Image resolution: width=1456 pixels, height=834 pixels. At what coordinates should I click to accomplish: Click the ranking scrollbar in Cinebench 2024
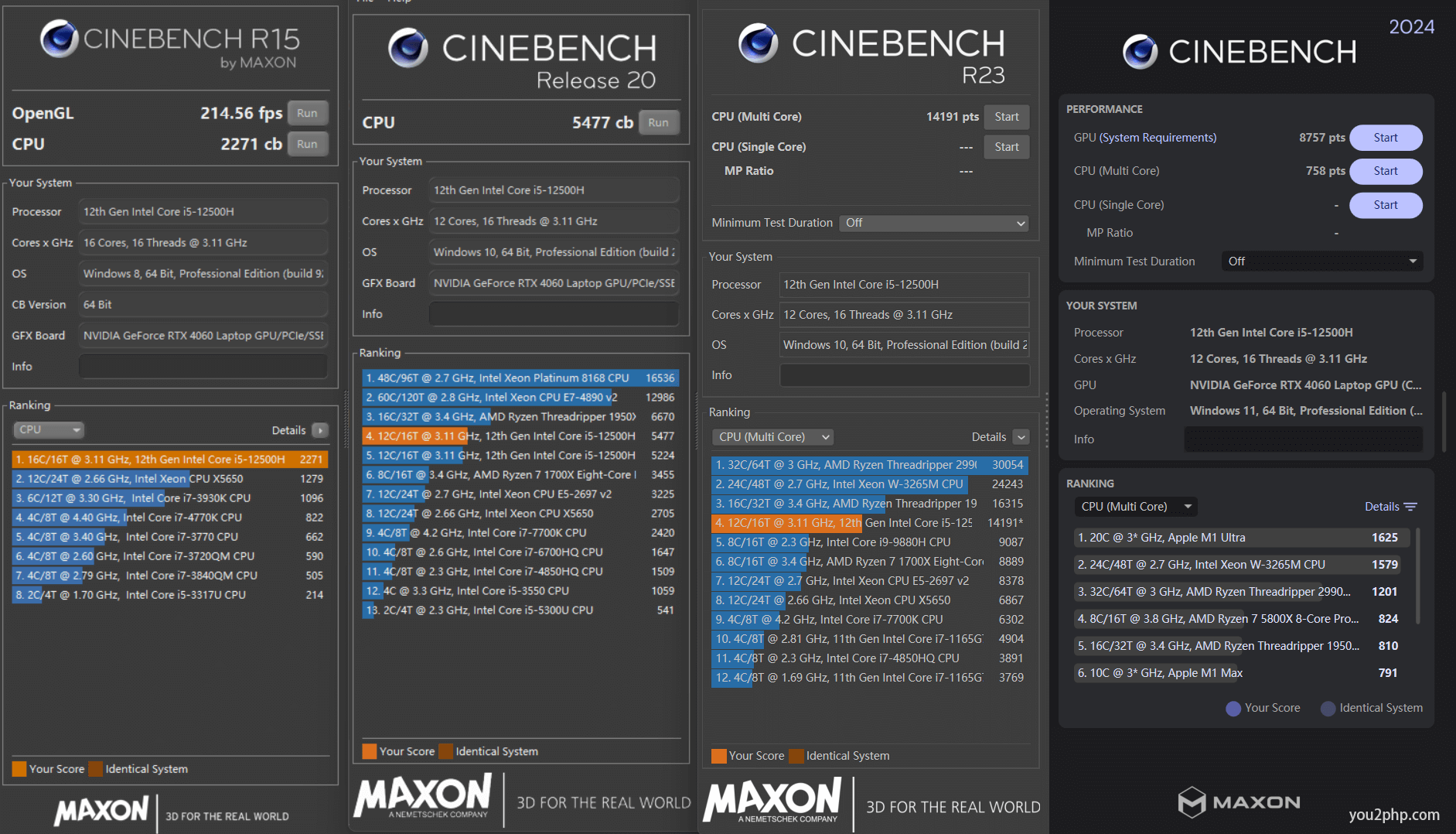pos(1417,576)
